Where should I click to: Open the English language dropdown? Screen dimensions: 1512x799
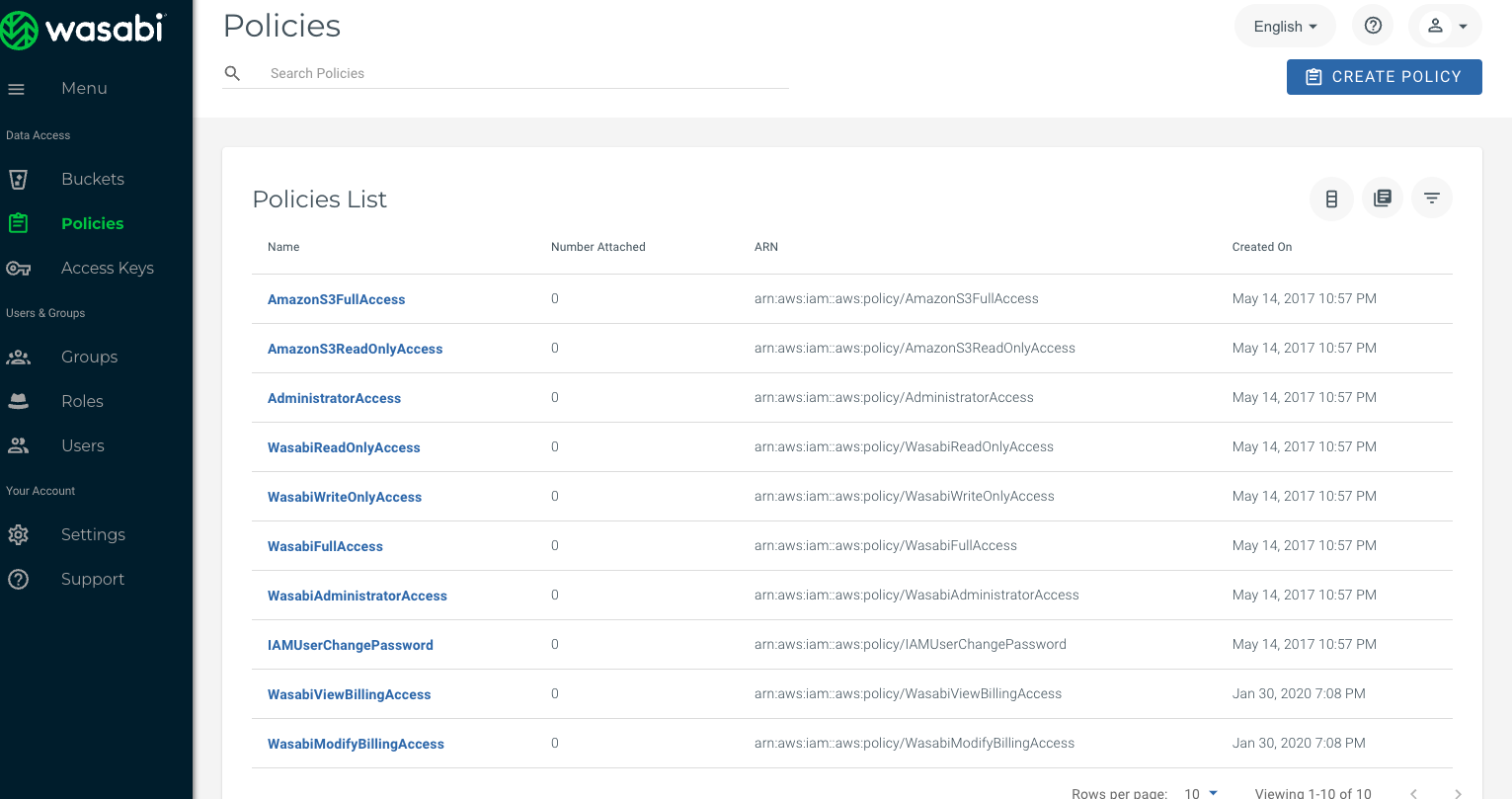coord(1285,27)
